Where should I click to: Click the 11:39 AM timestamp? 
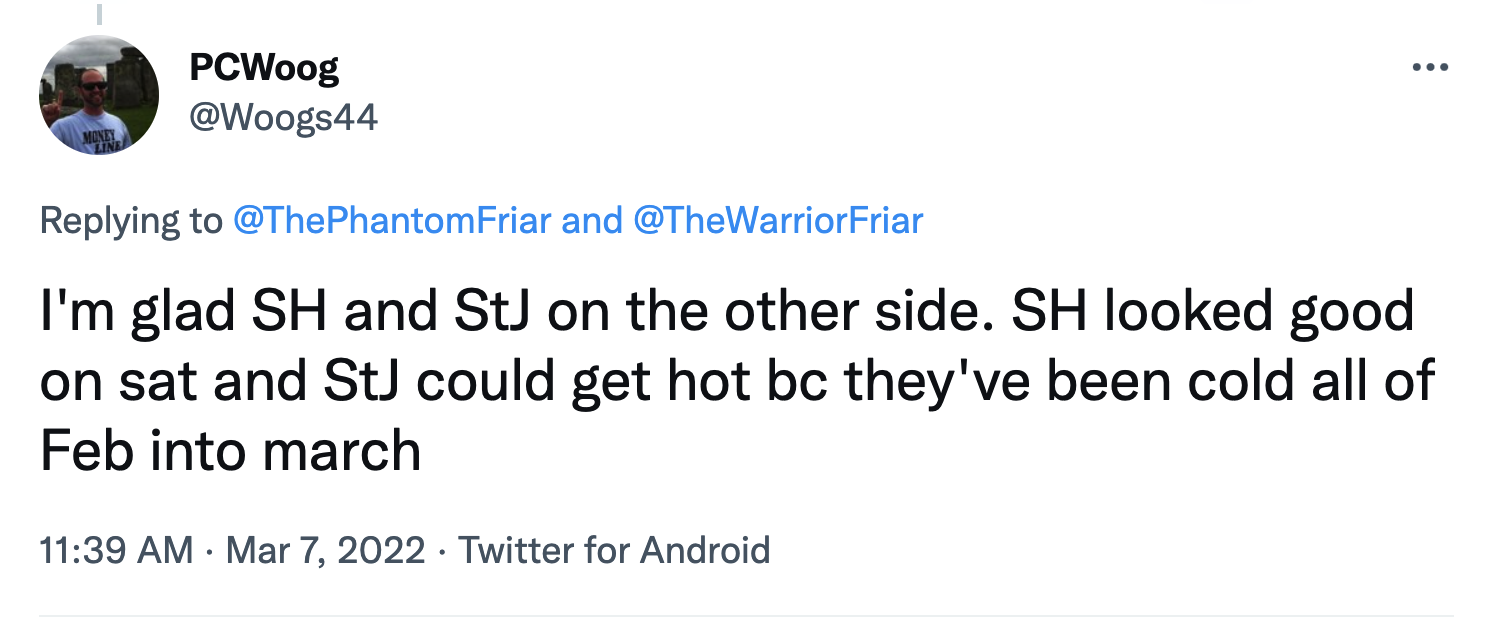click(x=116, y=550)
